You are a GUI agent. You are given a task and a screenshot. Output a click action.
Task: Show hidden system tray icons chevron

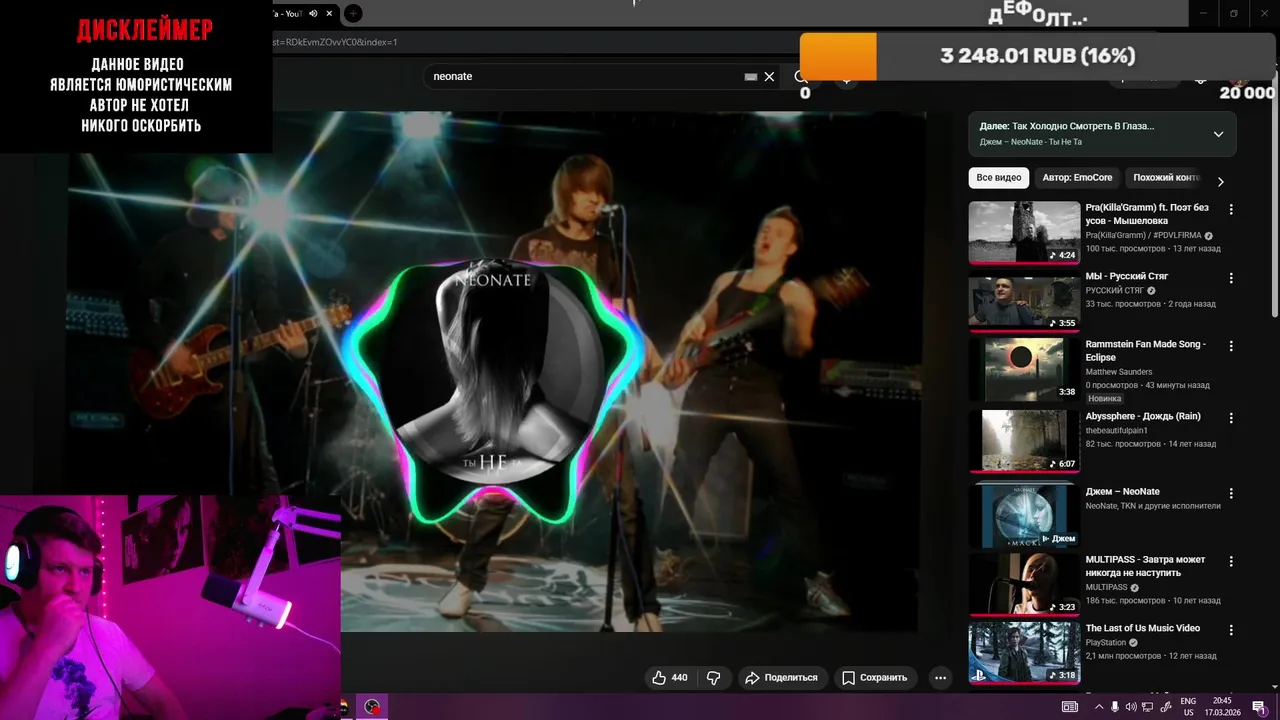click(1098, 706)
